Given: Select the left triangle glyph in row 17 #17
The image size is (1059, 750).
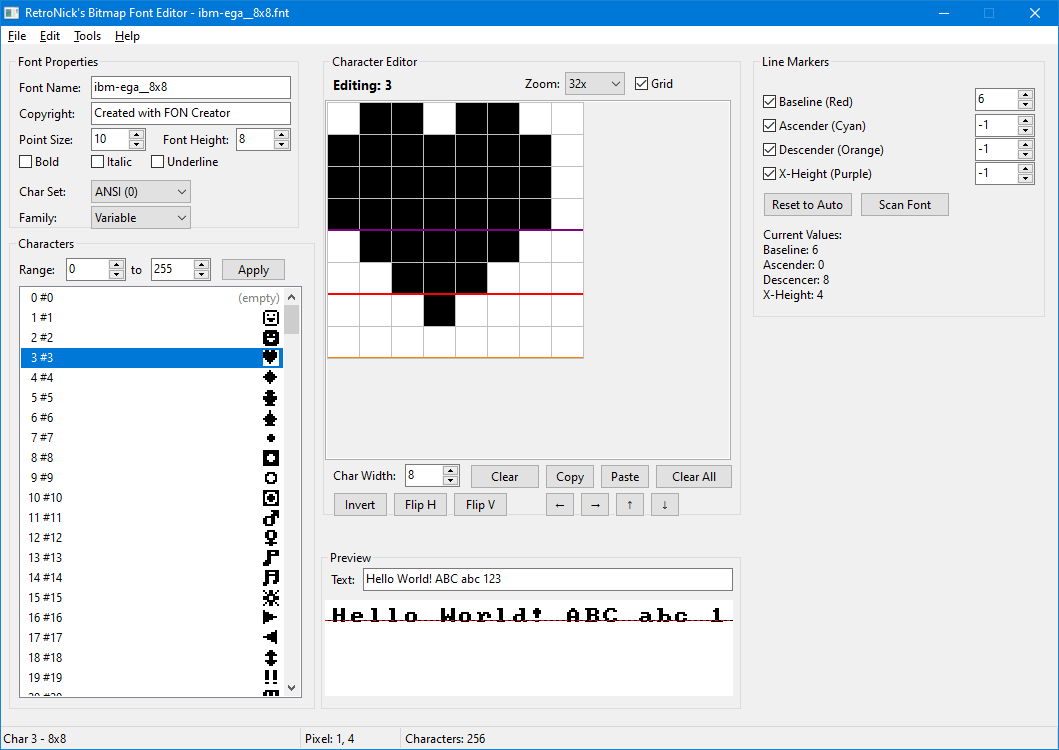Looking at the screenshot, I should [271, 637].
